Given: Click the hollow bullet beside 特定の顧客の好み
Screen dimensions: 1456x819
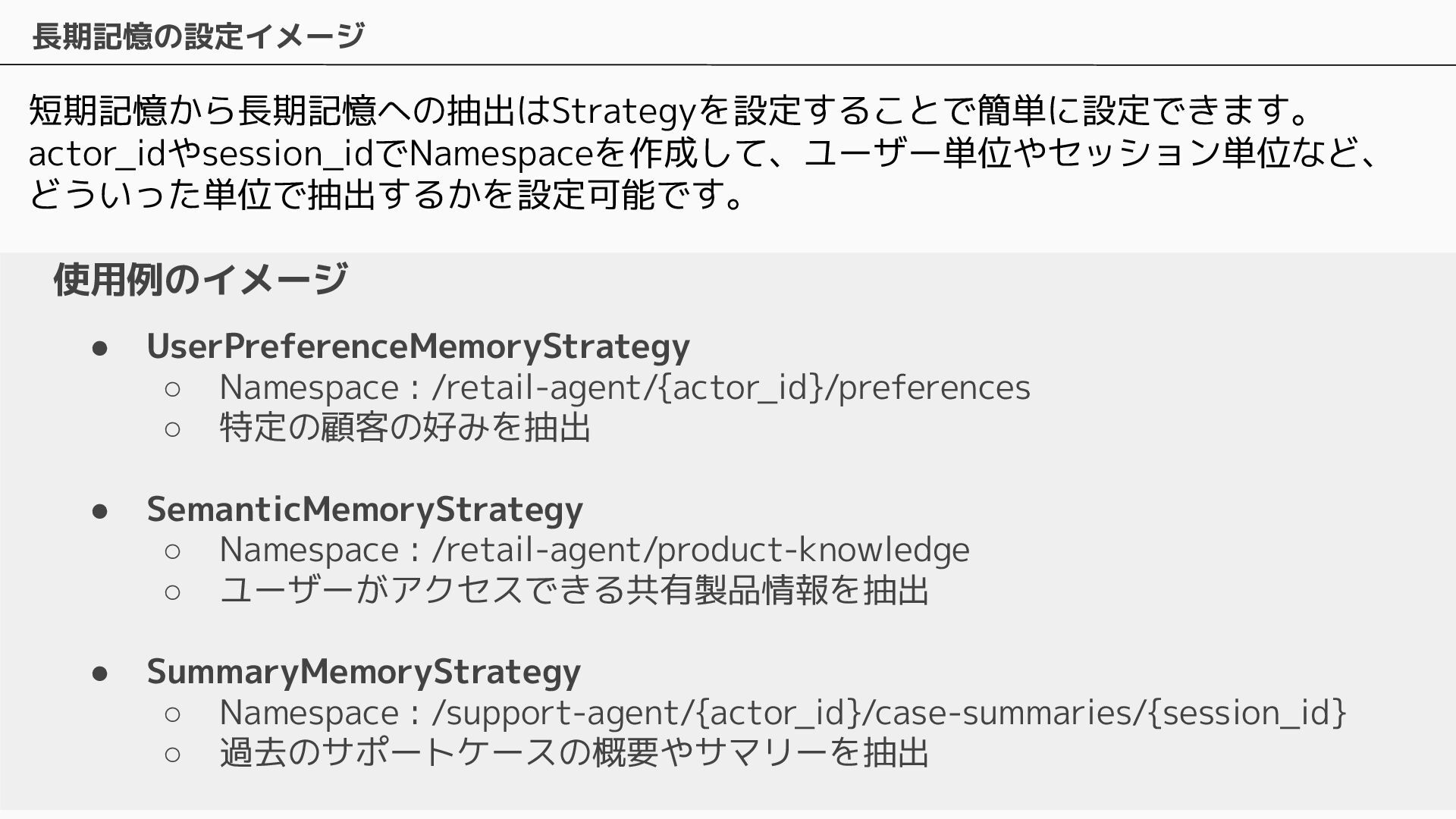Looking at the screenshot, I should tap(172, 429).
